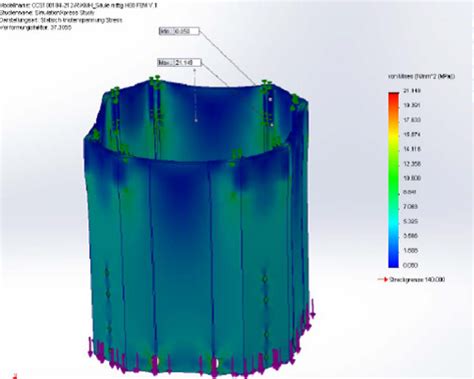Click the 7.083 legend value

point(411,207)
